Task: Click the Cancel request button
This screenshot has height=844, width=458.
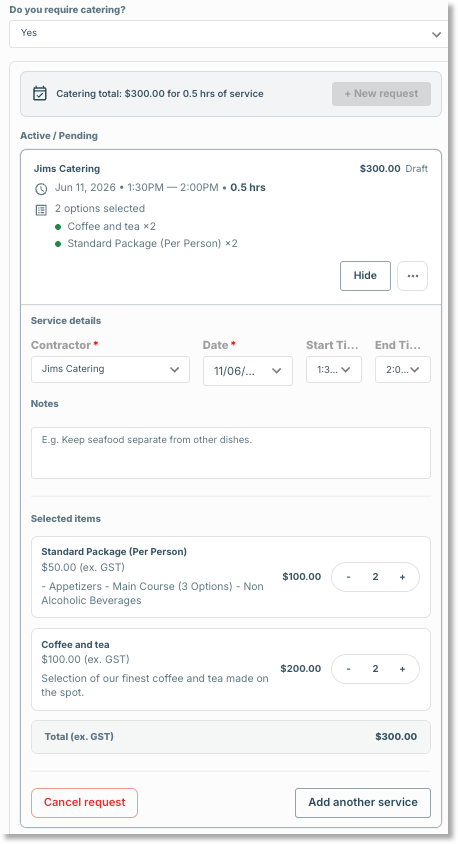Action: tap(84, 803)
